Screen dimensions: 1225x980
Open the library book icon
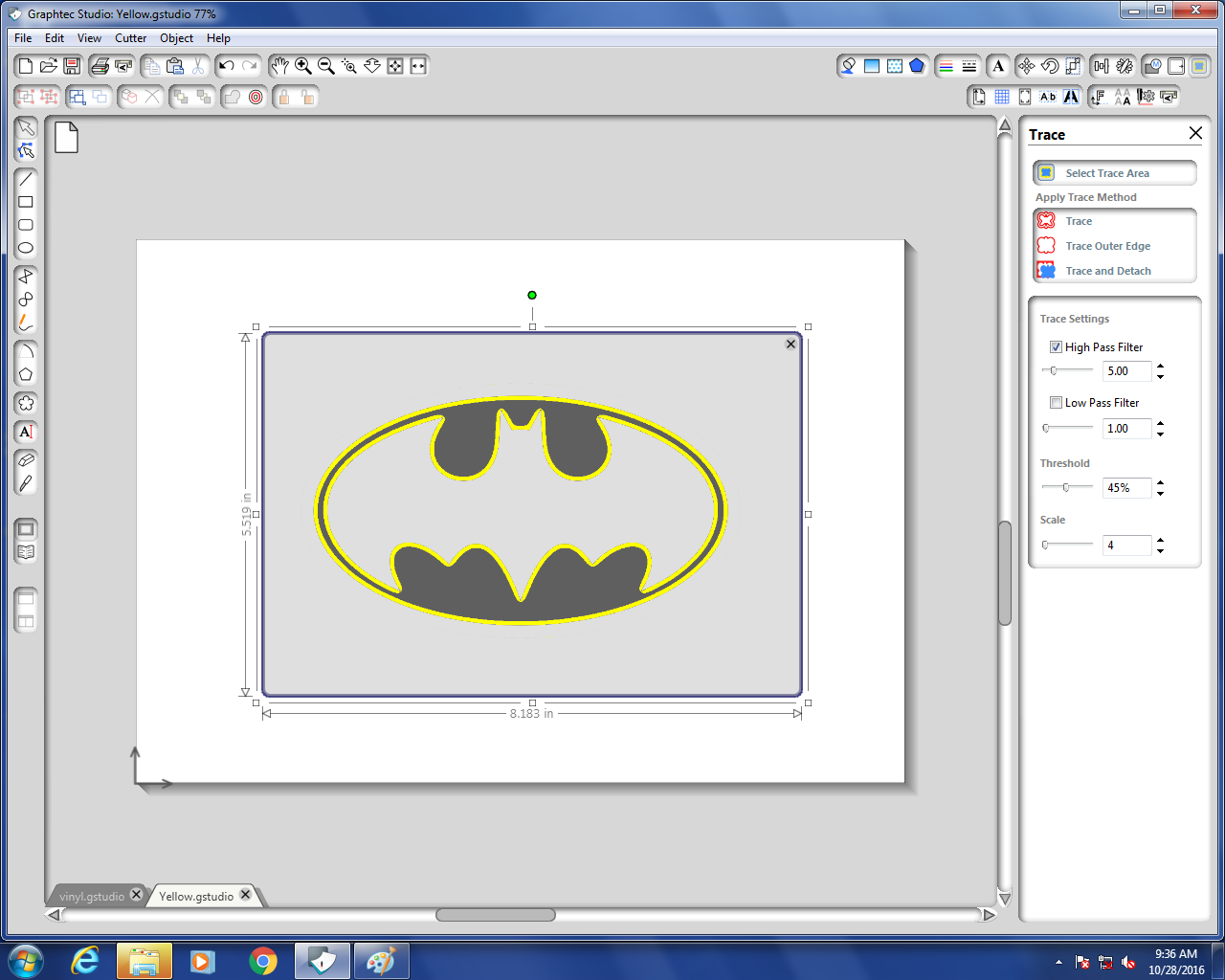(26, 552)
